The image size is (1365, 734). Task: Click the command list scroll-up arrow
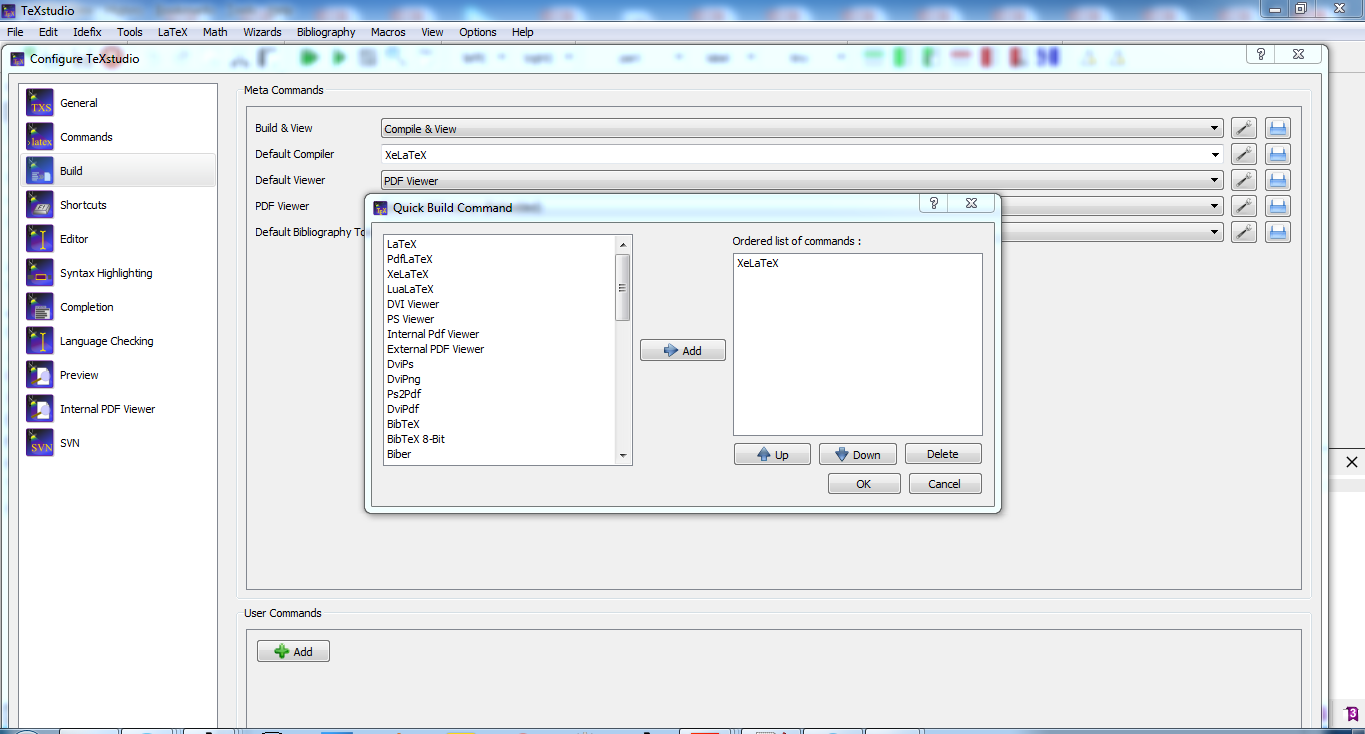(623, 245)
